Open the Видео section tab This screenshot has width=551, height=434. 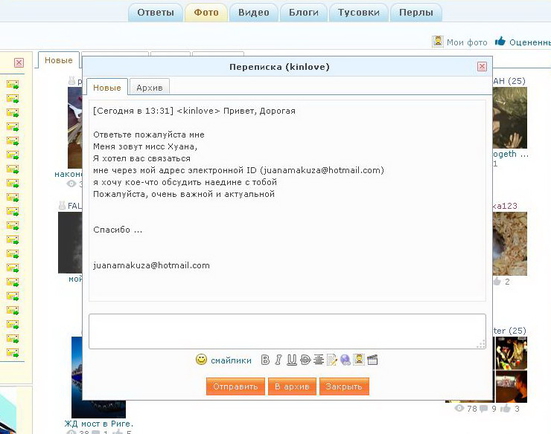[x=254, y=13]
